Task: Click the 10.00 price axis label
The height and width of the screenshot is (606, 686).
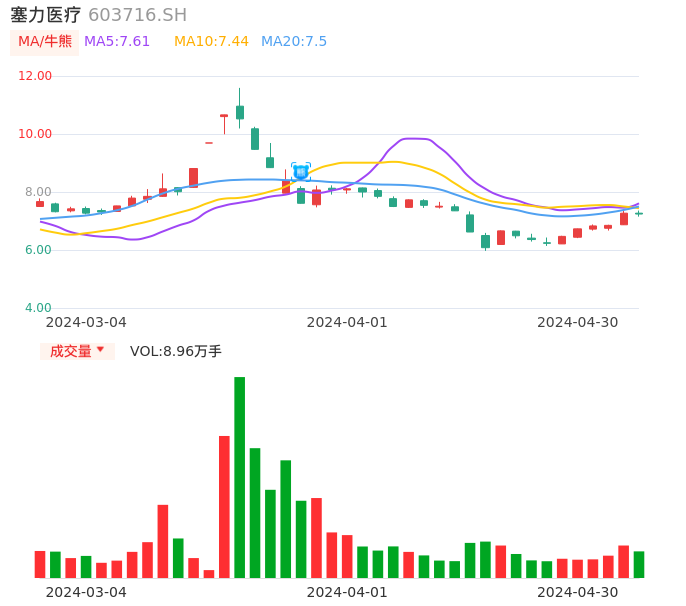Action: (x=35, y=134)
